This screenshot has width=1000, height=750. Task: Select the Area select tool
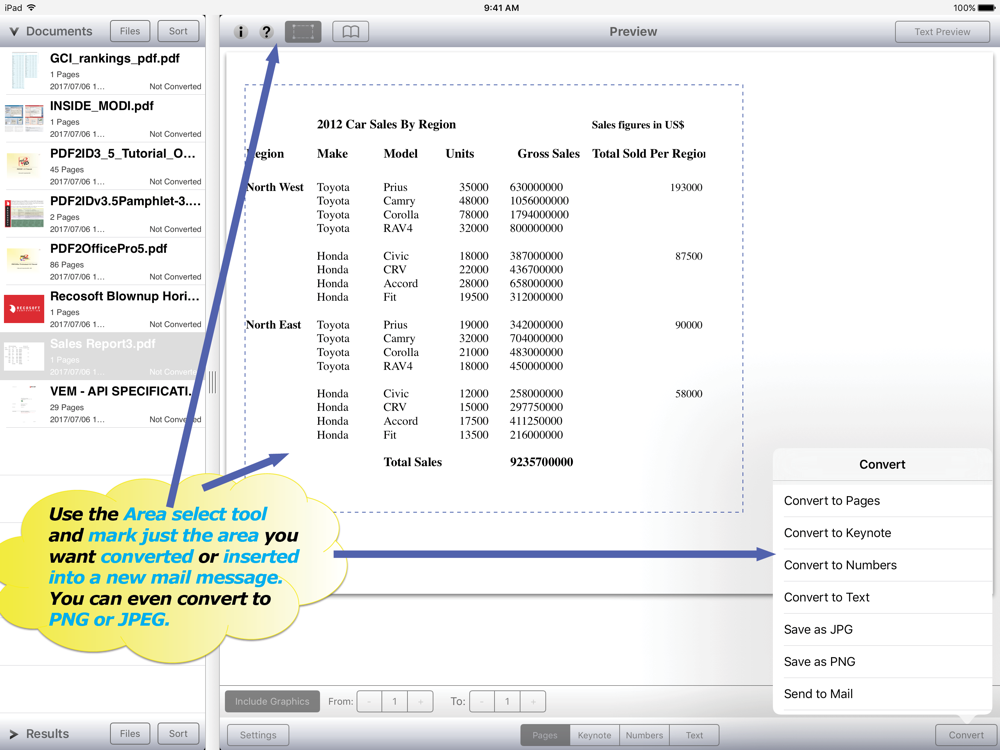click(303, 32)
